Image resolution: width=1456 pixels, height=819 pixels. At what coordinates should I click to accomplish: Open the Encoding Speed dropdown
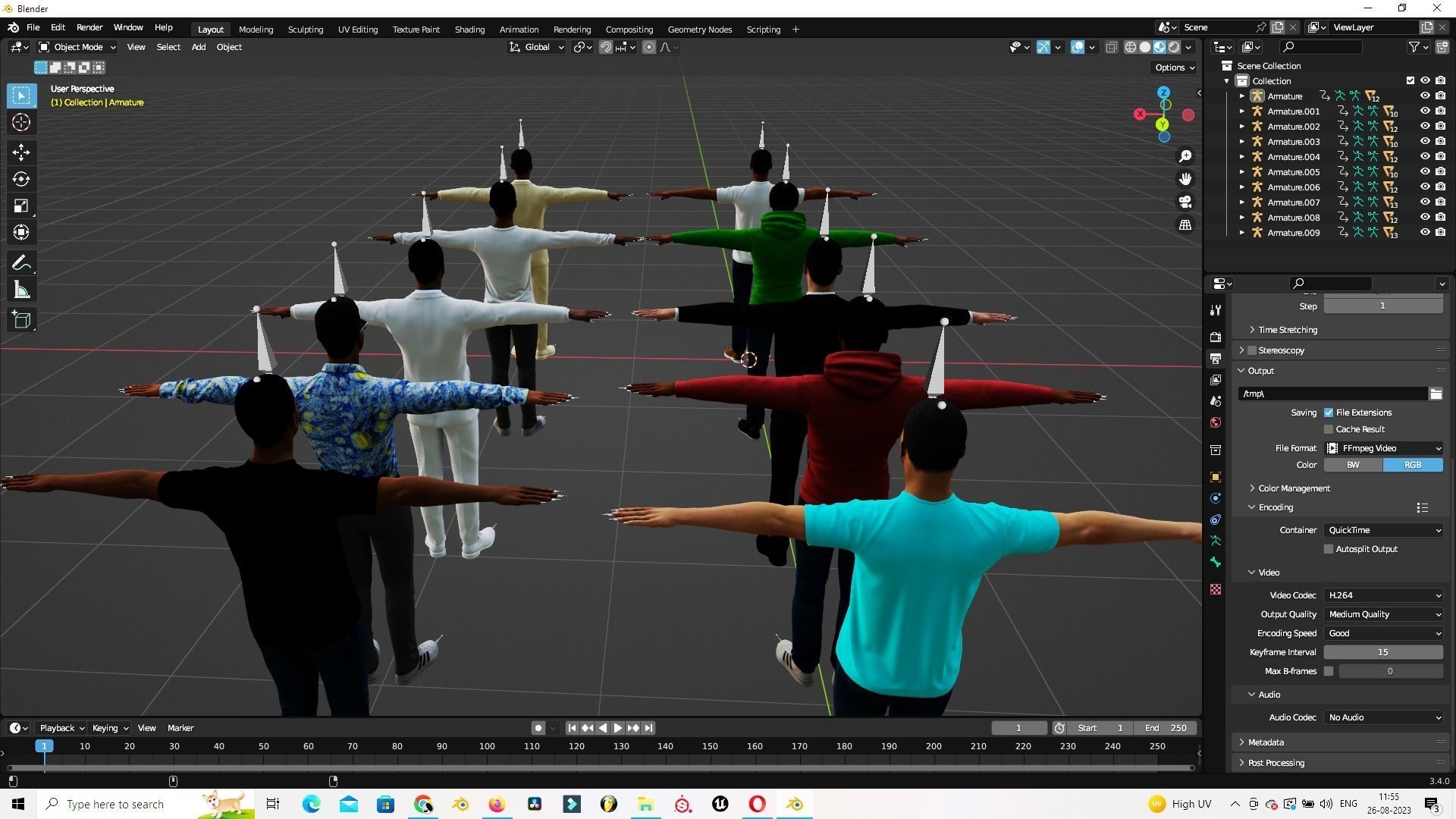point(1383,633)
